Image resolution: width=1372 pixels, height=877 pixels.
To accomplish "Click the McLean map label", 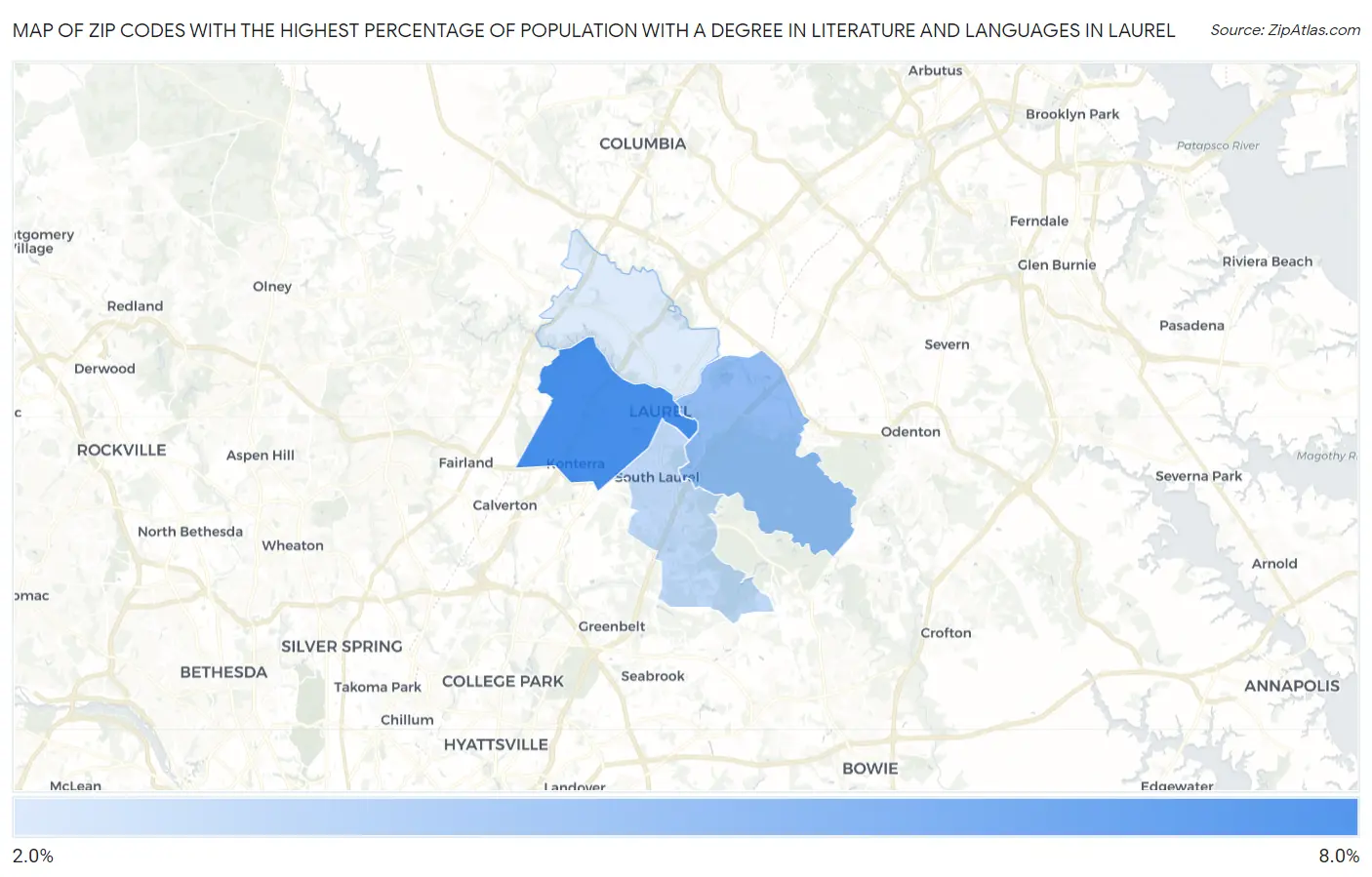I will [75, 785].
